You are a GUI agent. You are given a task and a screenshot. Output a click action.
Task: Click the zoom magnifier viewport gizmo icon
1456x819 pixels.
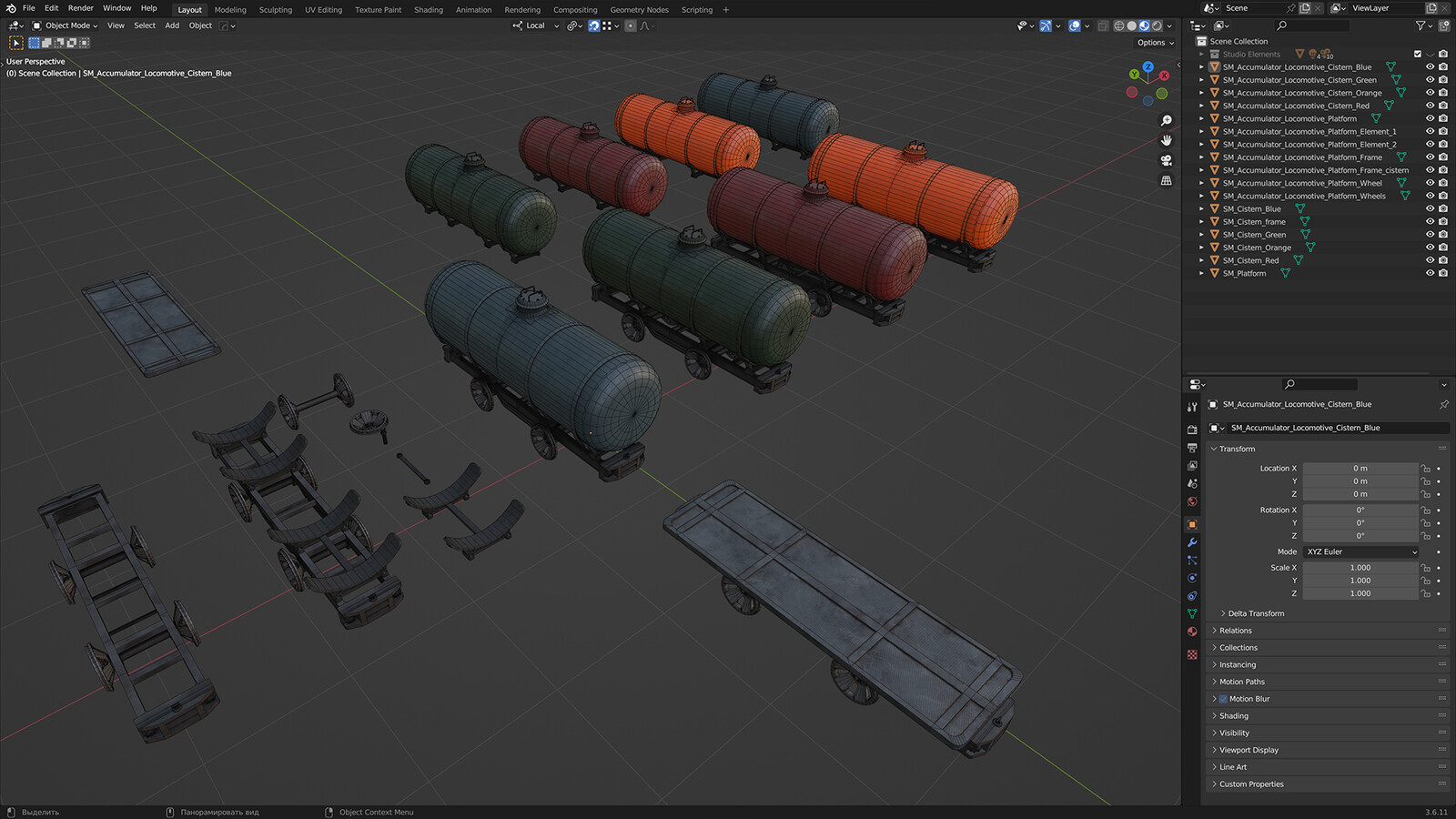[x=1166, y=120]
